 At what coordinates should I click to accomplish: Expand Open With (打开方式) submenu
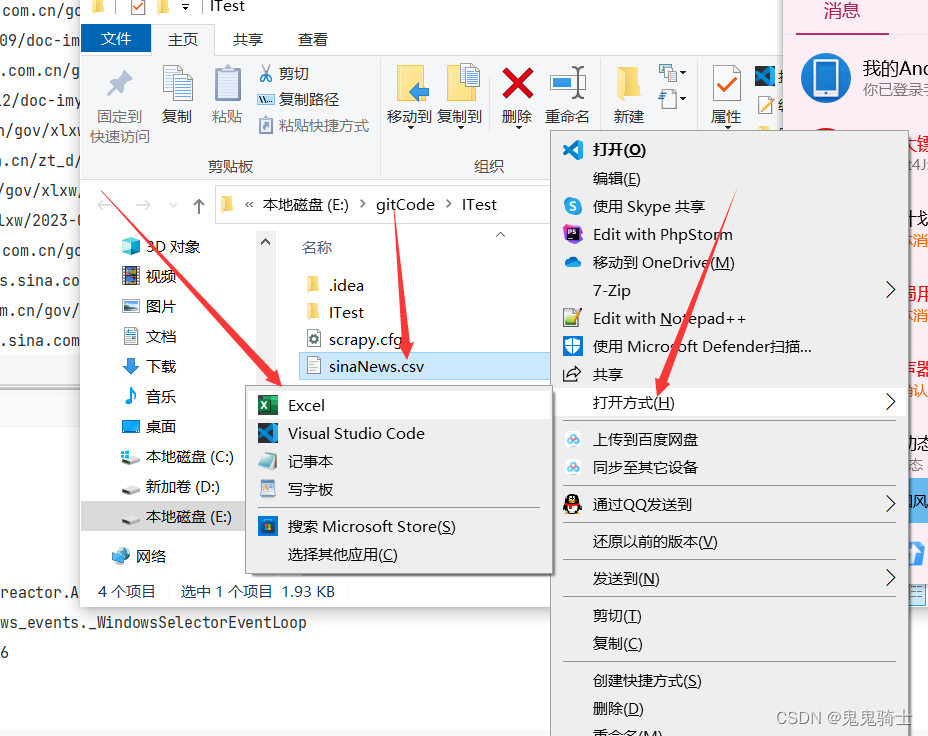(x=729, y=402)
